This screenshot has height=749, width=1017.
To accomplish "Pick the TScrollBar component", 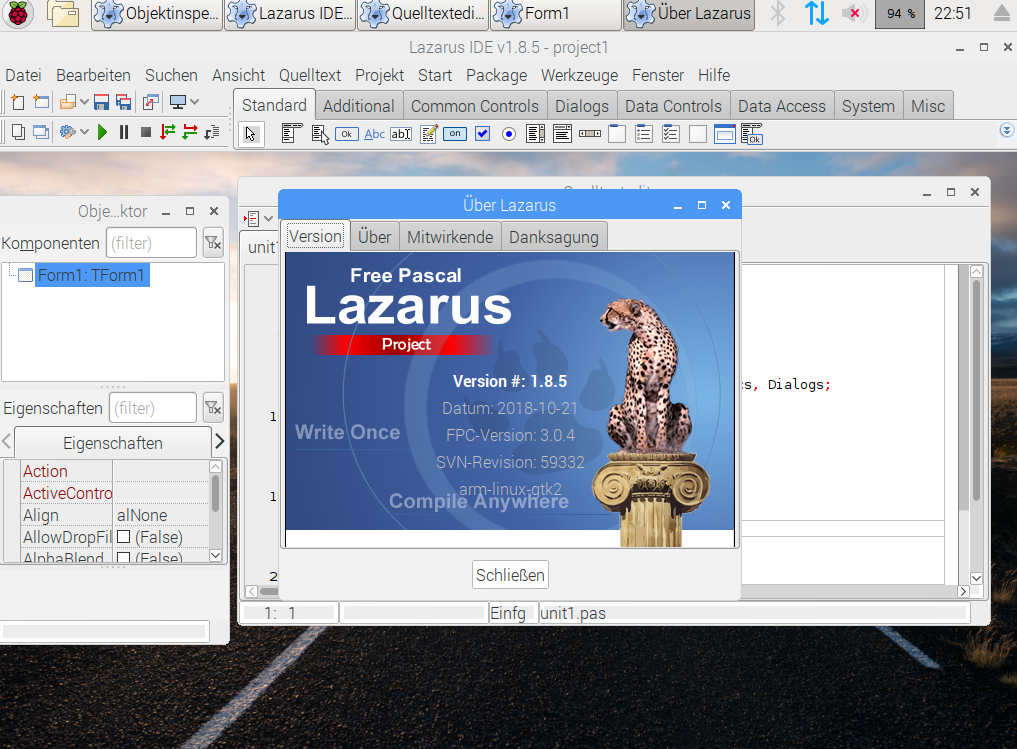I will click(x=590, y=134).
